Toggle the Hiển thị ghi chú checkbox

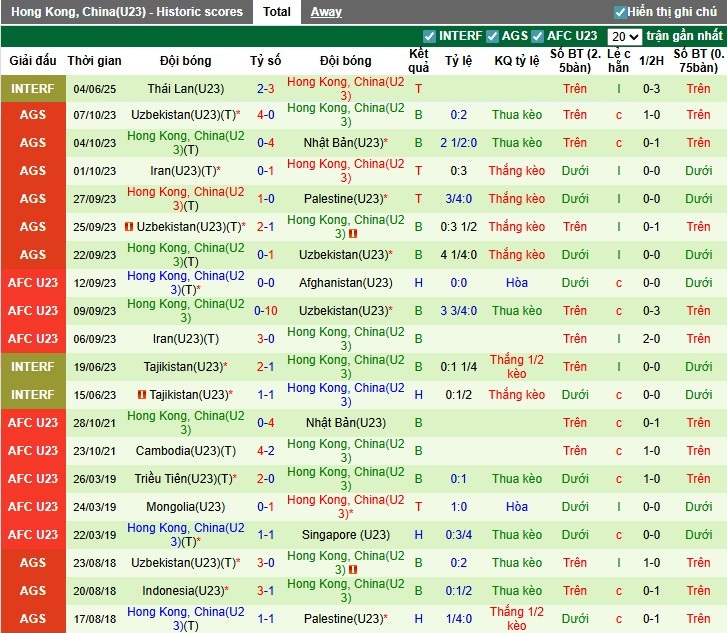tap(620, 12)
